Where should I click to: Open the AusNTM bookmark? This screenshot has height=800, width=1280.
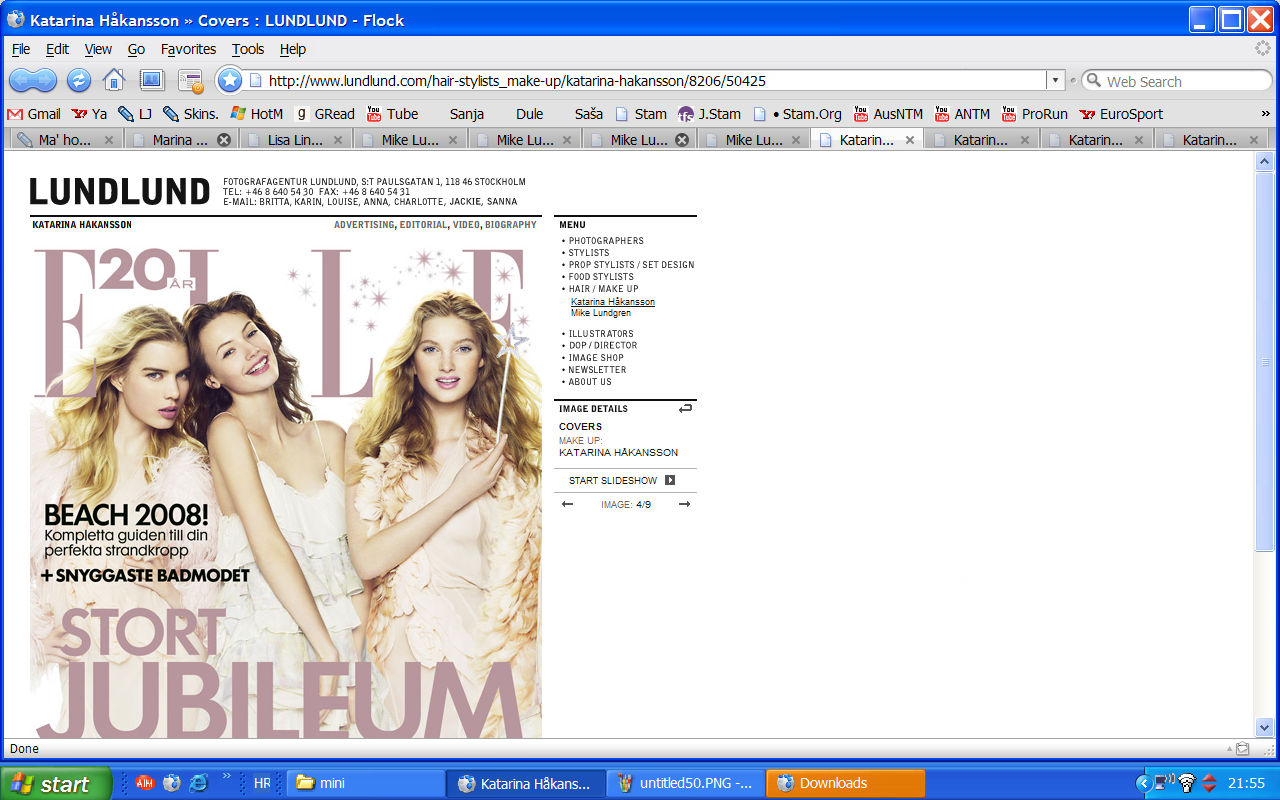click(889, 114)
